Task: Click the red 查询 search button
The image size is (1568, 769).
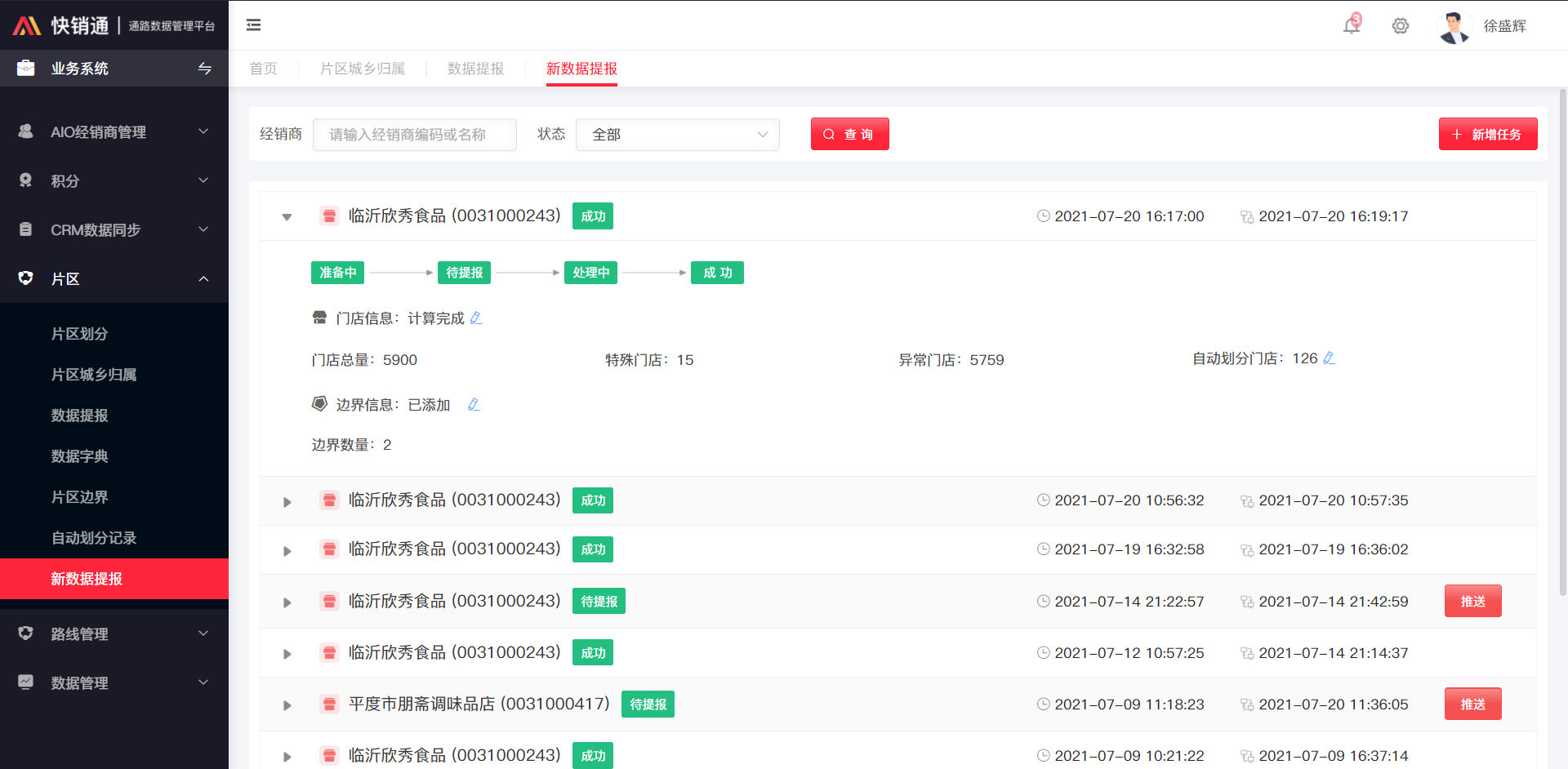Action: (849, 134)
